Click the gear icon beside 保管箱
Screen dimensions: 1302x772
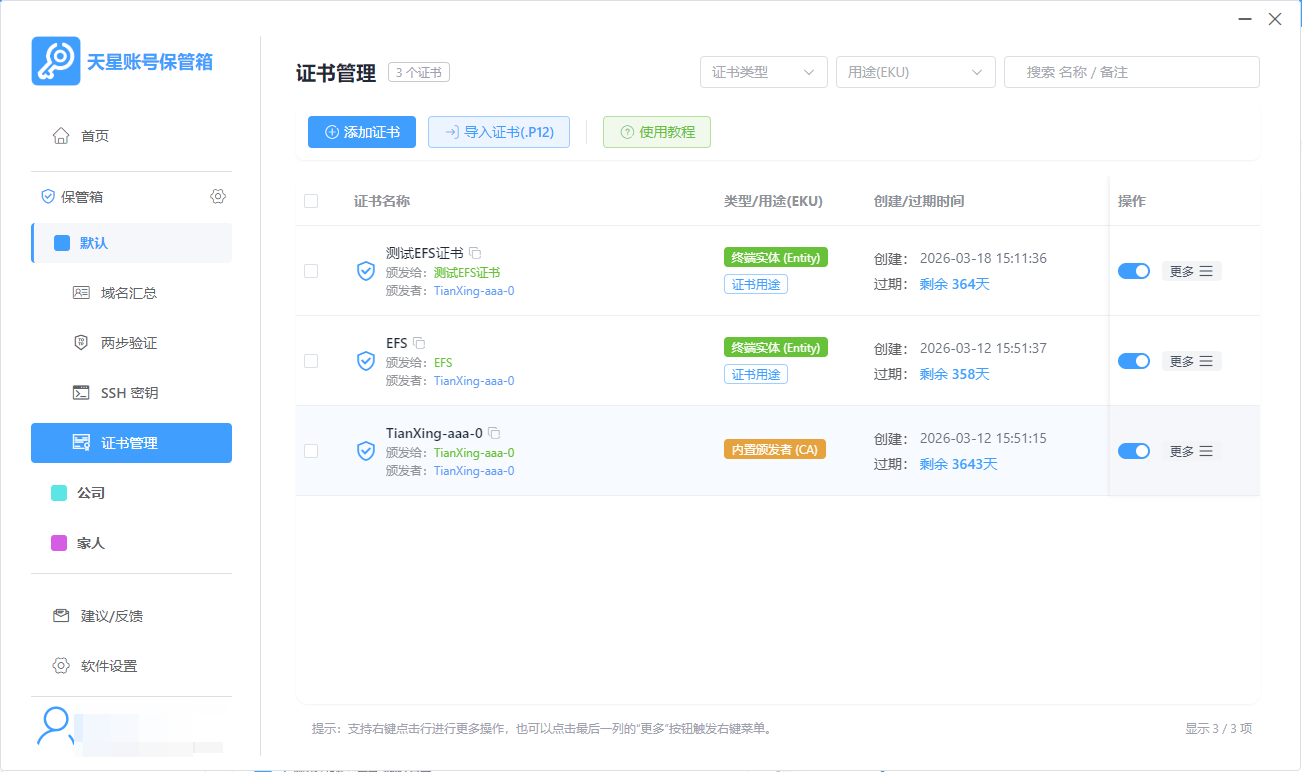tap(218, 196)
